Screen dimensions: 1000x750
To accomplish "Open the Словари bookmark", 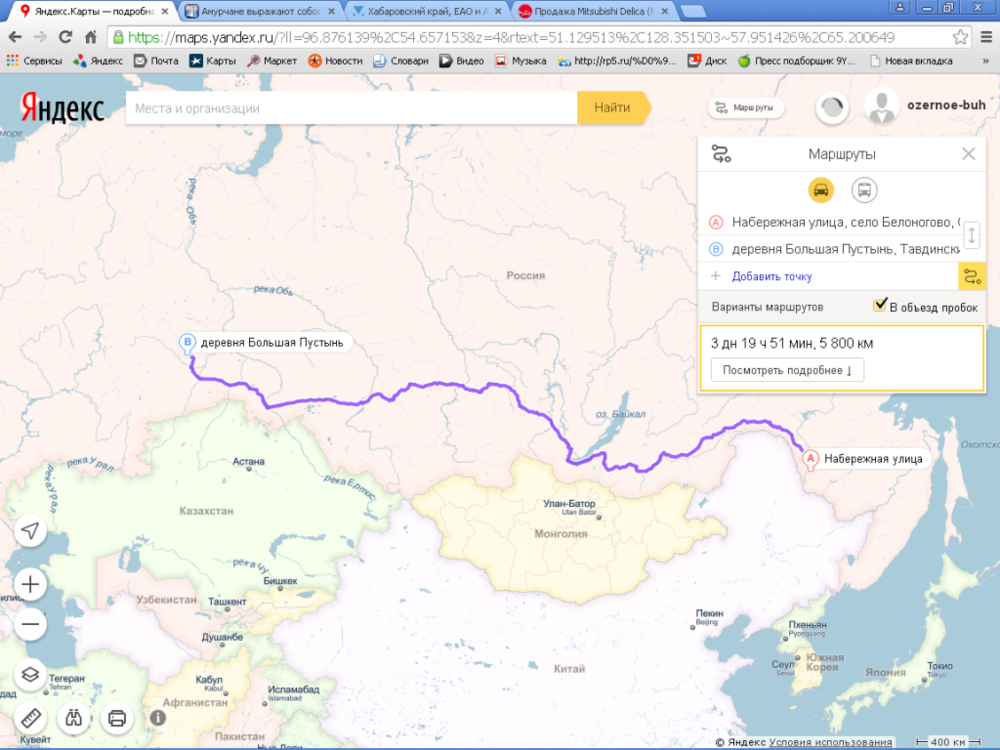I will (x=401, y=61).
